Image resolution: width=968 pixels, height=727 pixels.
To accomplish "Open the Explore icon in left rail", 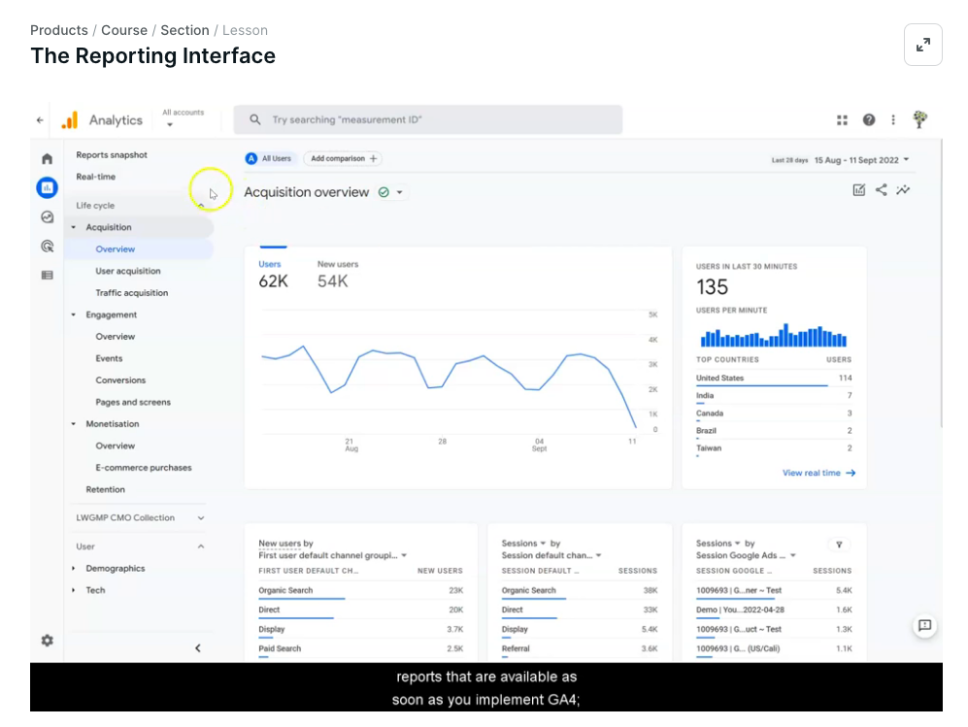I will coord(46,217).
